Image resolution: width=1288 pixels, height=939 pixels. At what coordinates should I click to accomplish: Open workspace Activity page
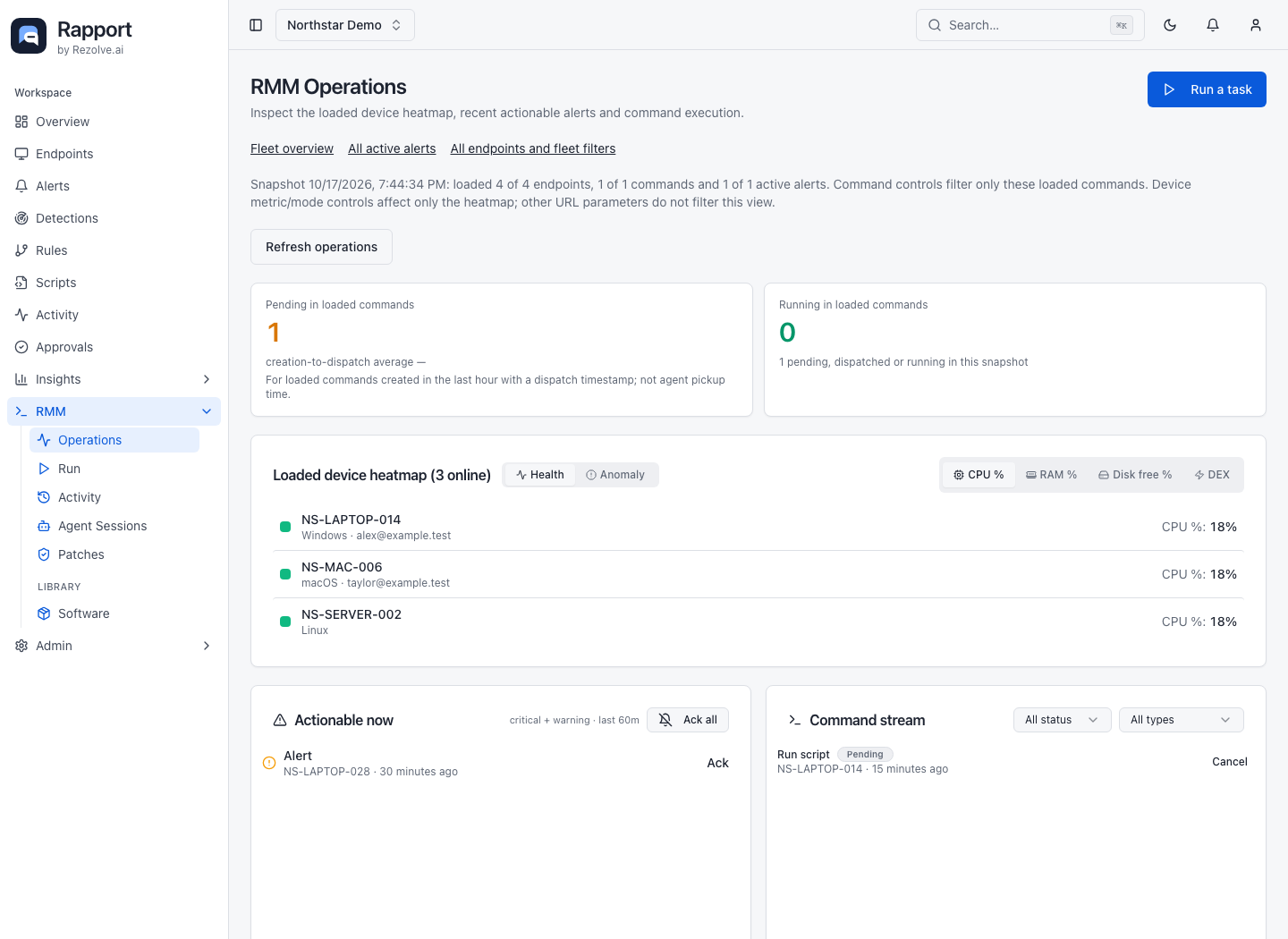tap(114, 315)
